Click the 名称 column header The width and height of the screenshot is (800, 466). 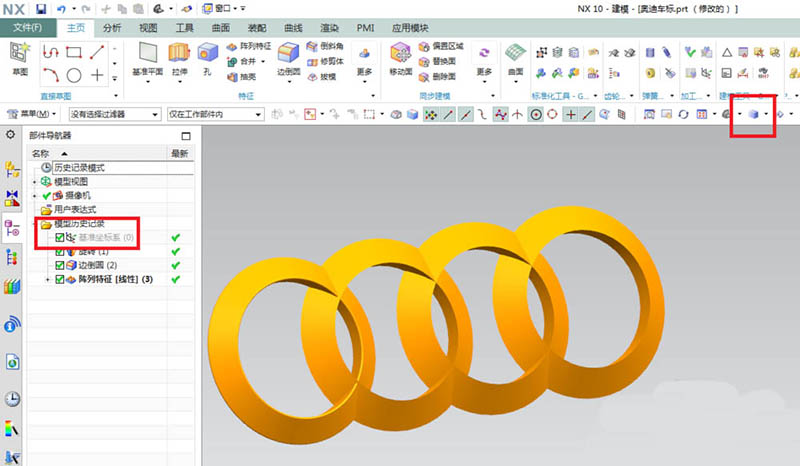[x=40, y=153]
